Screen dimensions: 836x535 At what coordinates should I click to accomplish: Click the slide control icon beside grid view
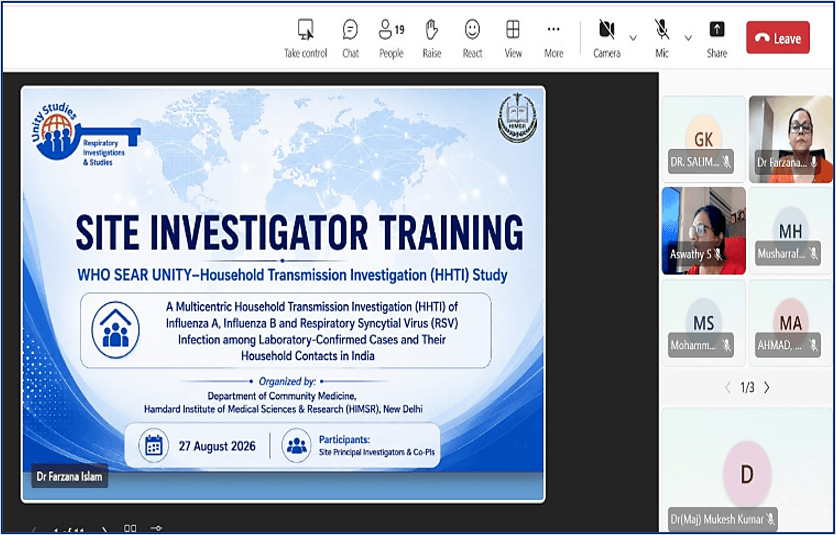point(156,528)
